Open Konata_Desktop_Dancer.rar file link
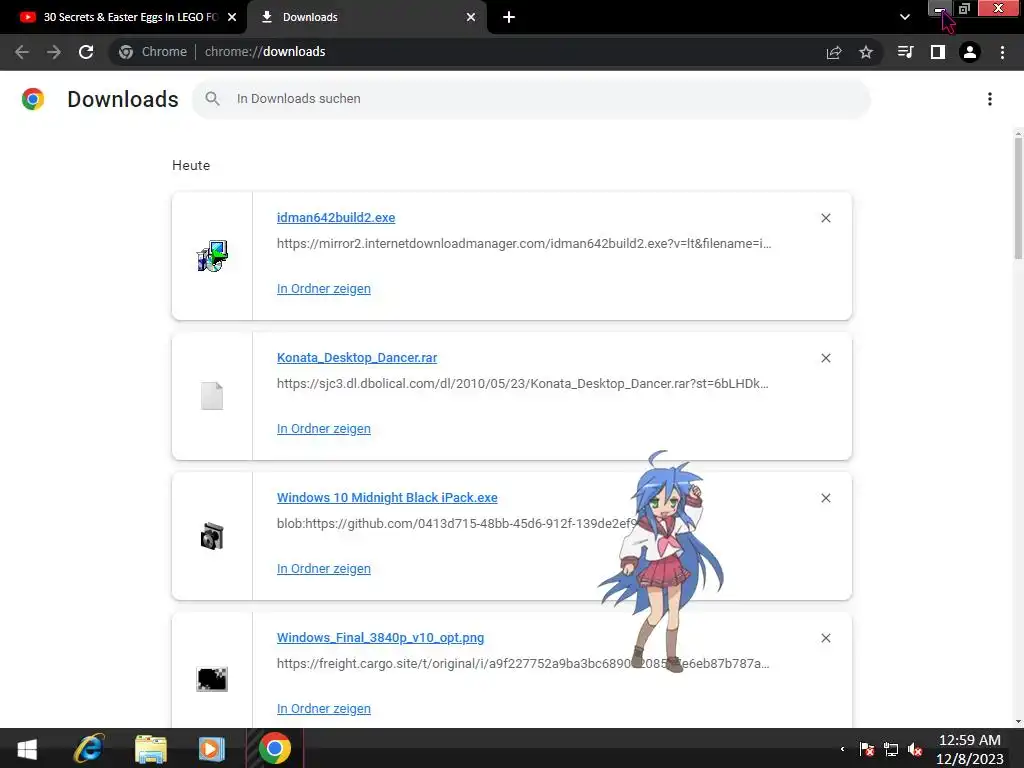Image resolution: width=1024 pixels, height=768 pixels. [357, 357]
